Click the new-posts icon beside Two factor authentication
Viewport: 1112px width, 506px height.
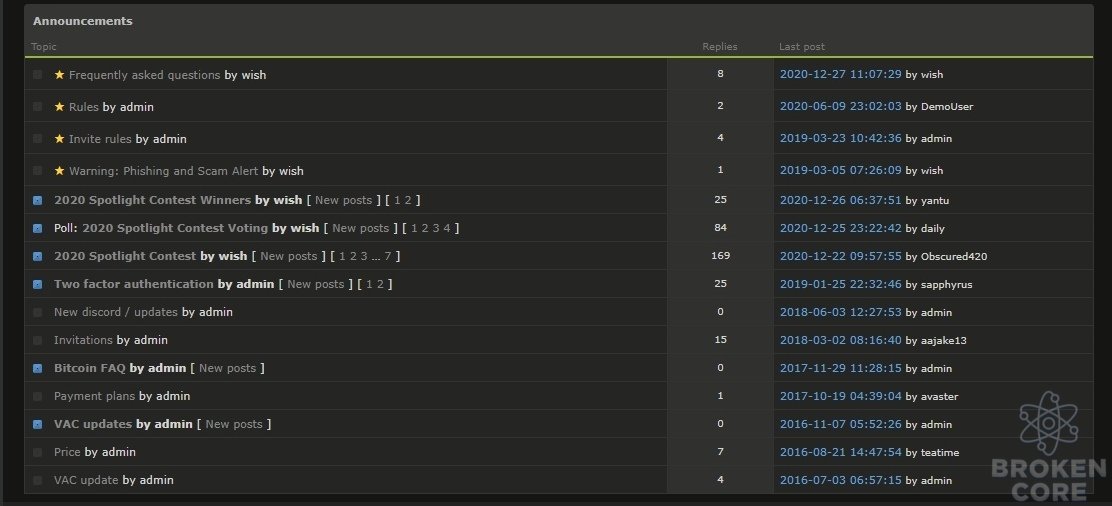point(38,285)
